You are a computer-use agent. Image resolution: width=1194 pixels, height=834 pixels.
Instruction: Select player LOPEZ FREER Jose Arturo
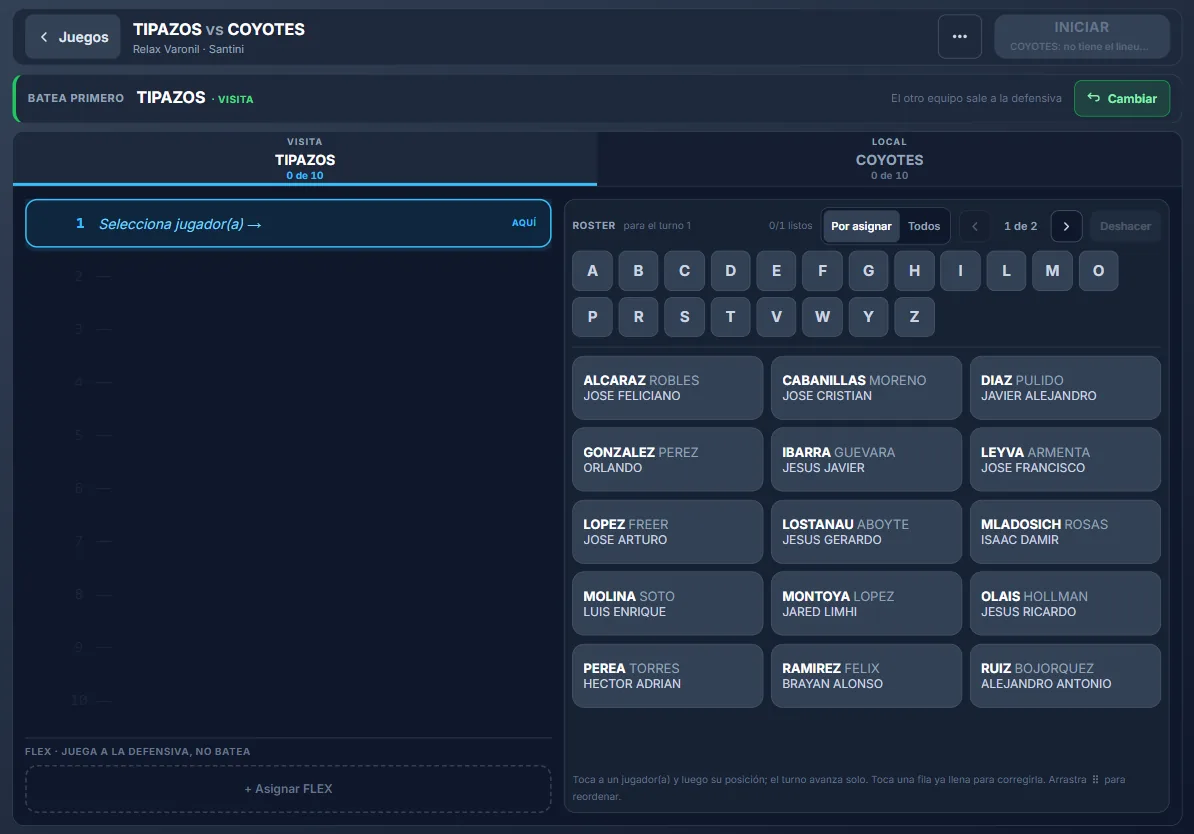tap(668, 532)
